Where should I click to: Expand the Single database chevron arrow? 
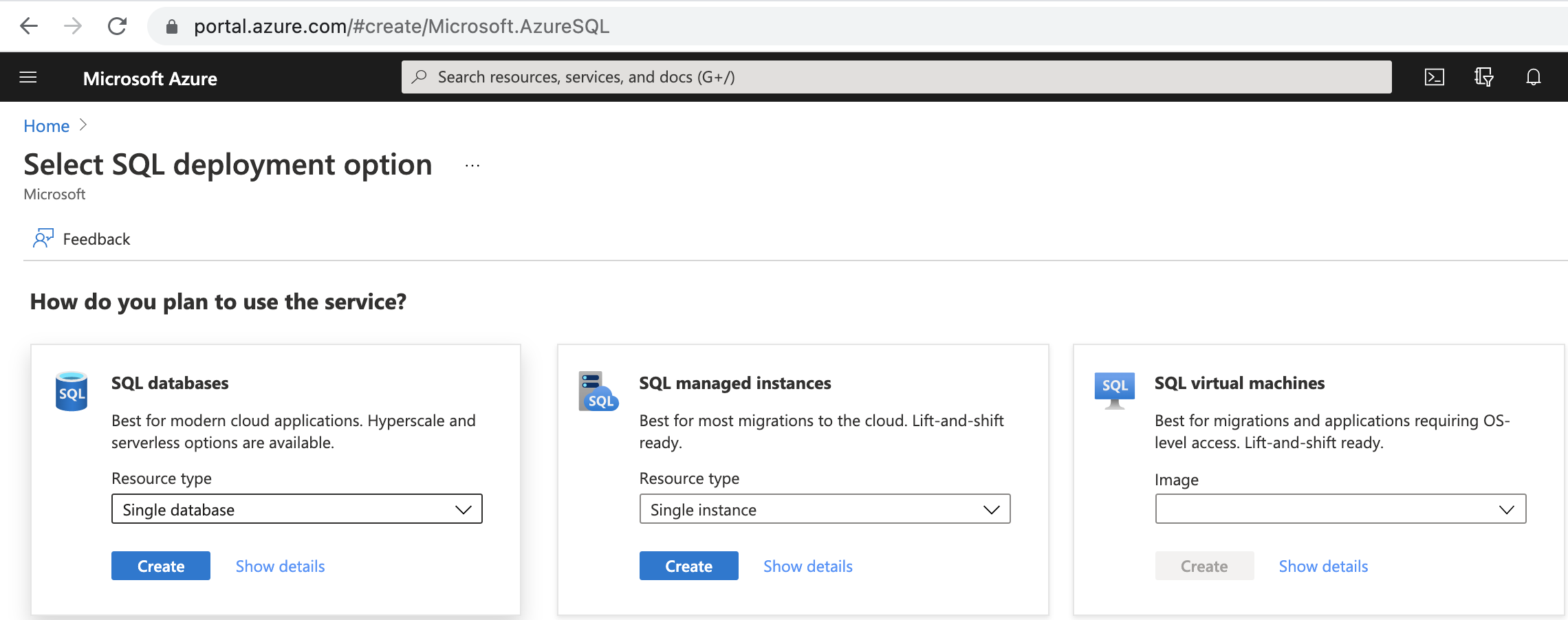tap(464, 509)
